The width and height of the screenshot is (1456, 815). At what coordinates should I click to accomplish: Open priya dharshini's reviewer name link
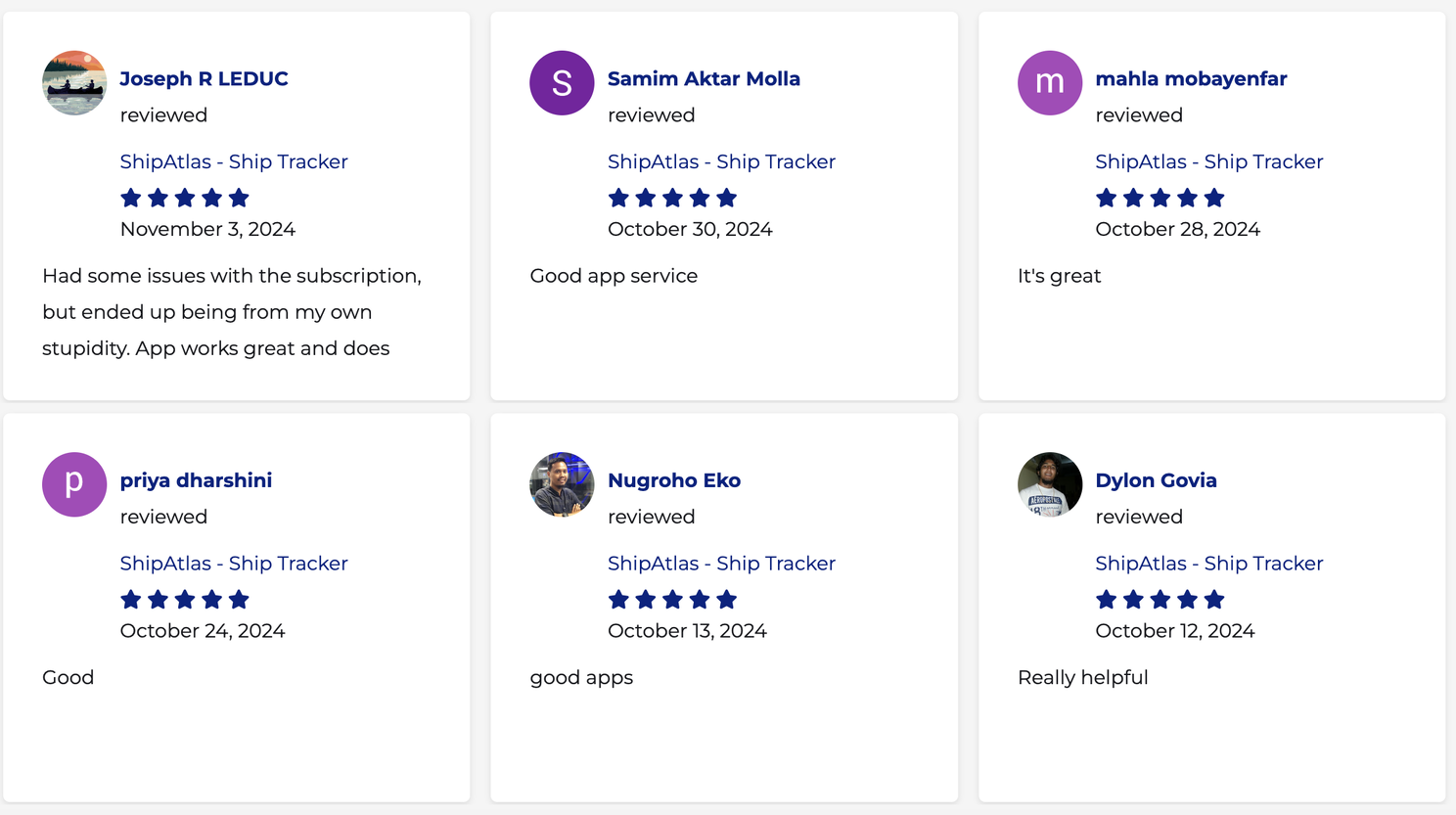(196, 480)
